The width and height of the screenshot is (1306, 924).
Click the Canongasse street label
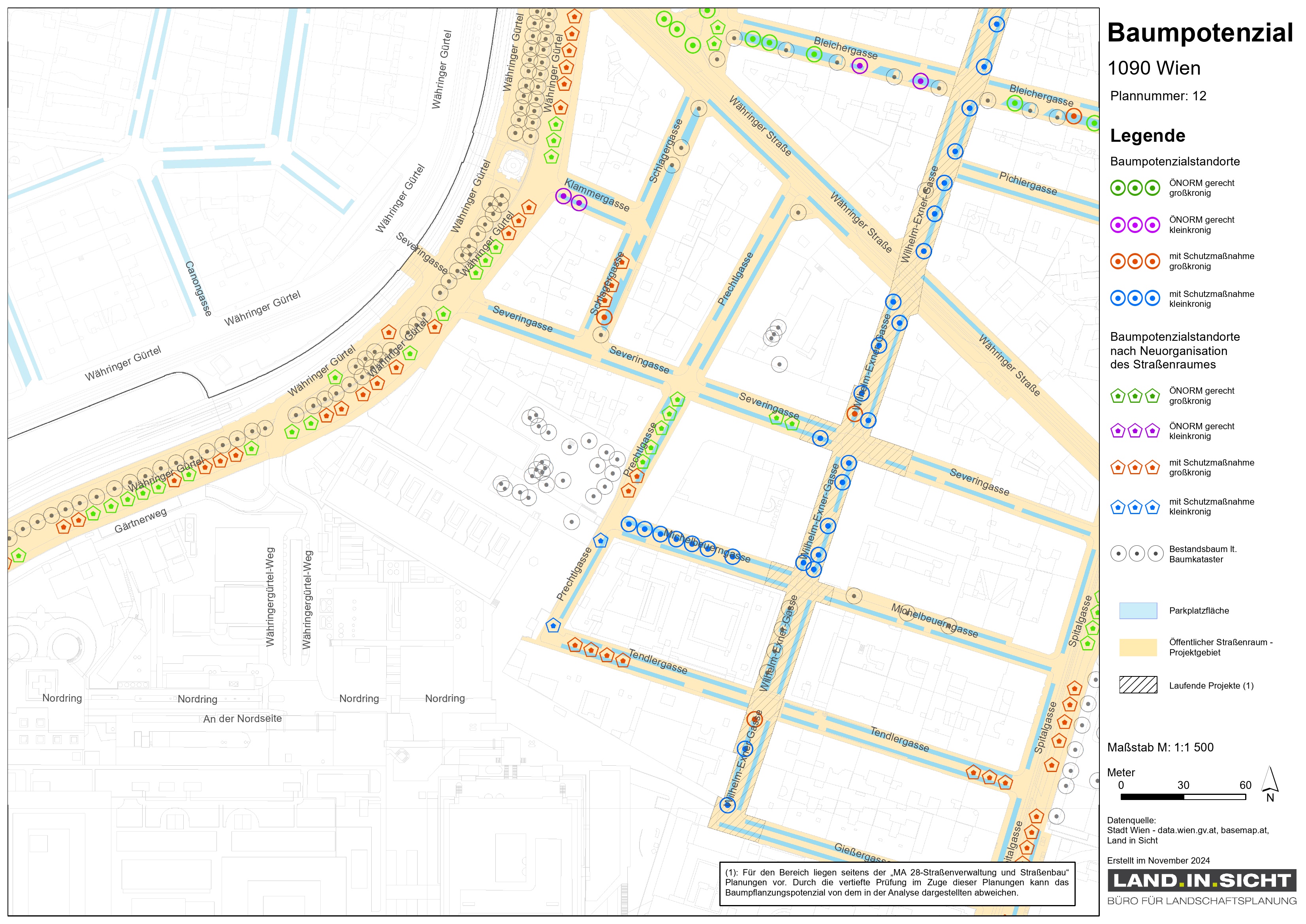tap(198, 289)
